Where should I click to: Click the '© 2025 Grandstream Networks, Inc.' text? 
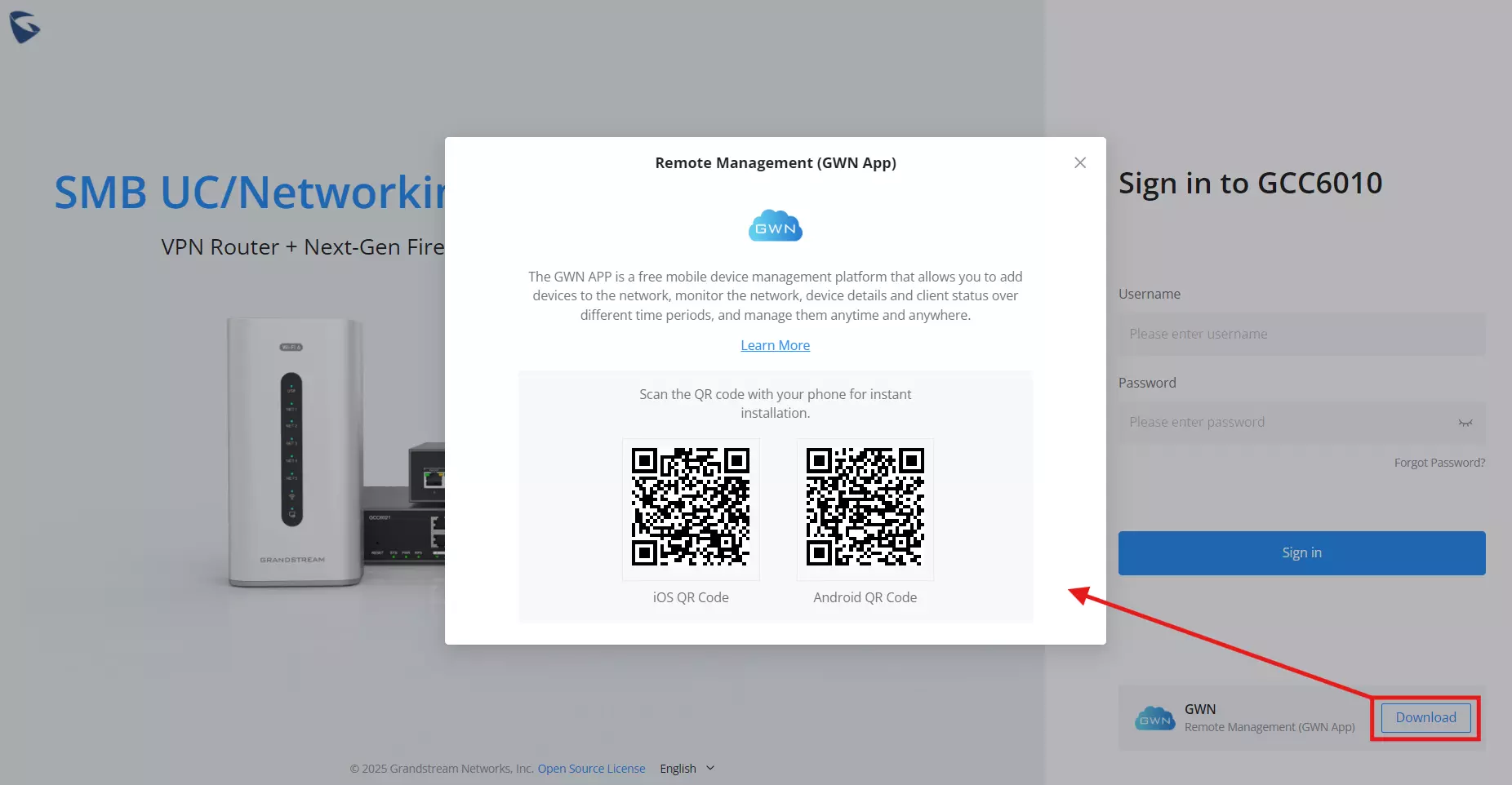point(442,769)
